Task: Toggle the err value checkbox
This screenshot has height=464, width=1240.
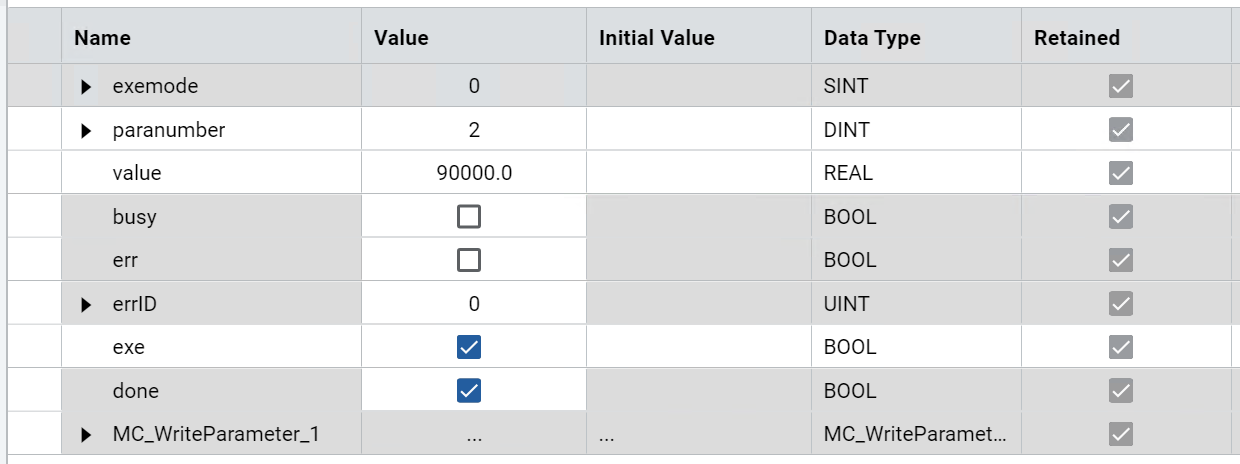Action: tap(468, 260)
